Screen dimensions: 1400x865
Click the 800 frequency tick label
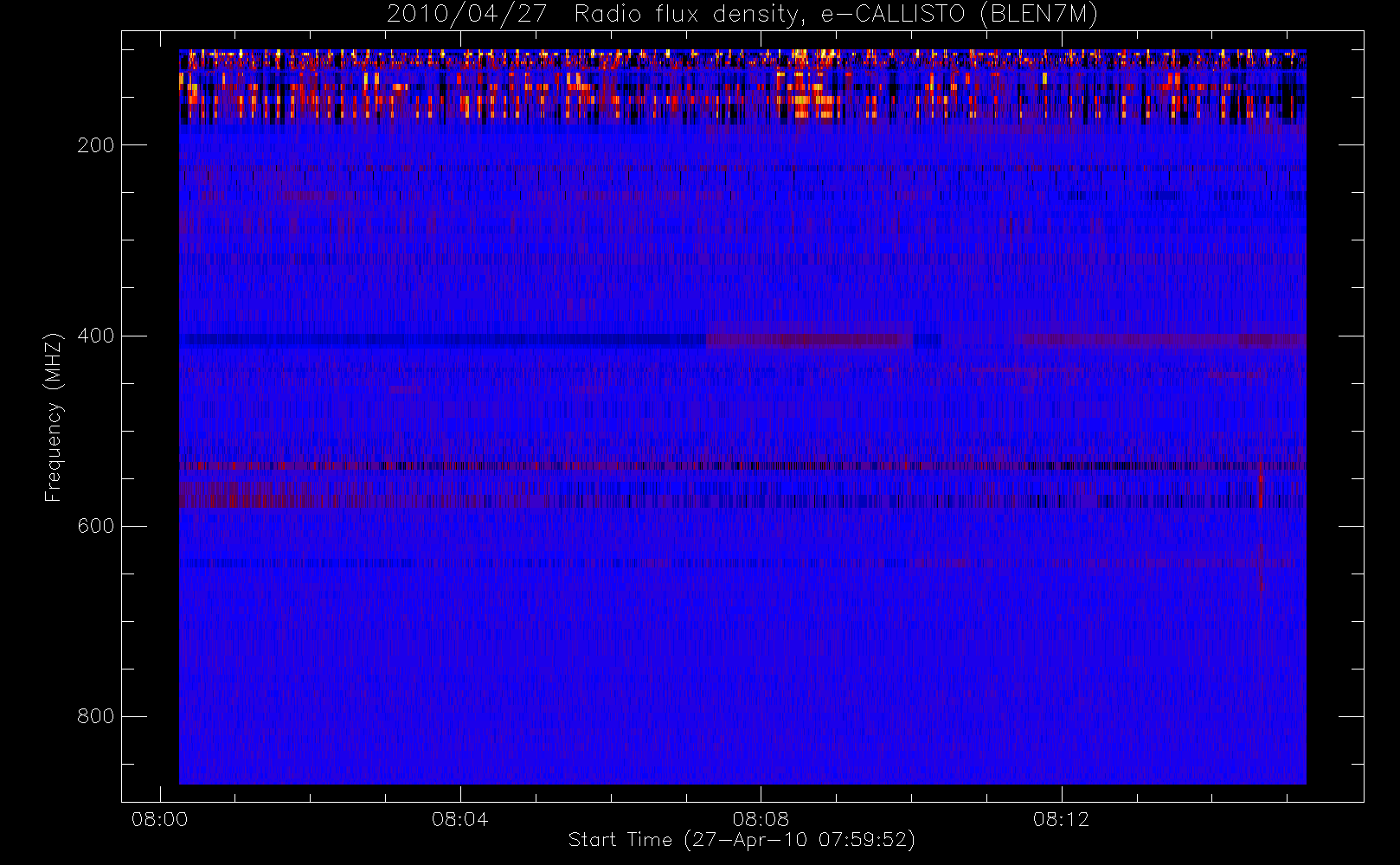[96, 716]
